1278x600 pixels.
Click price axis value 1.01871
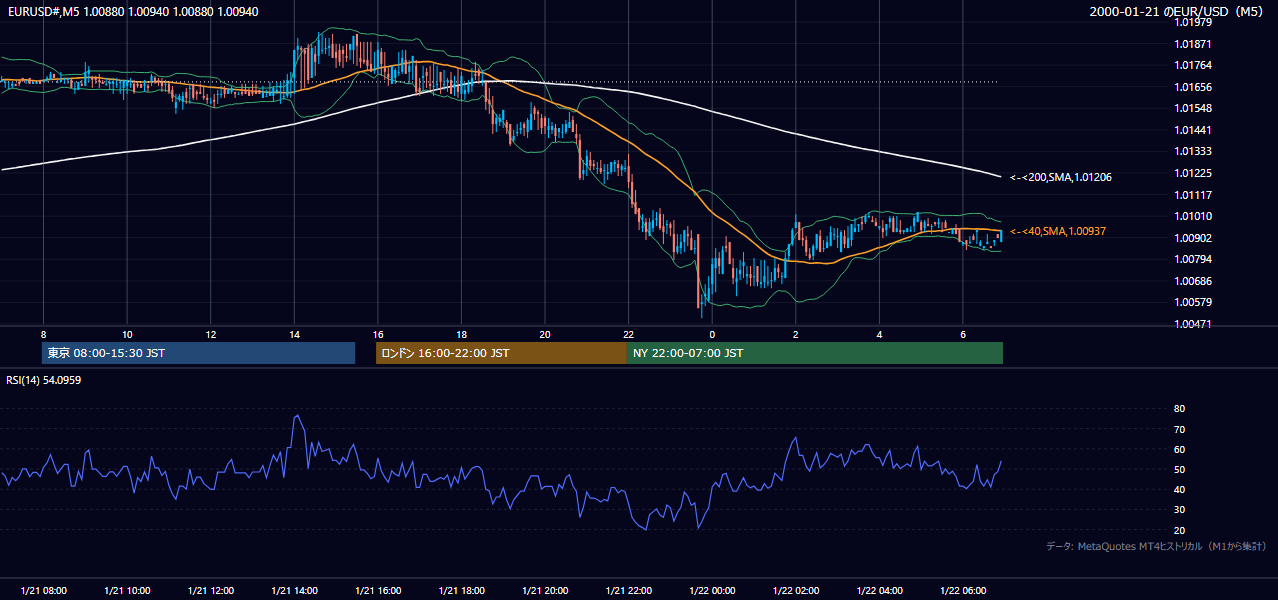click(1193, 44)
